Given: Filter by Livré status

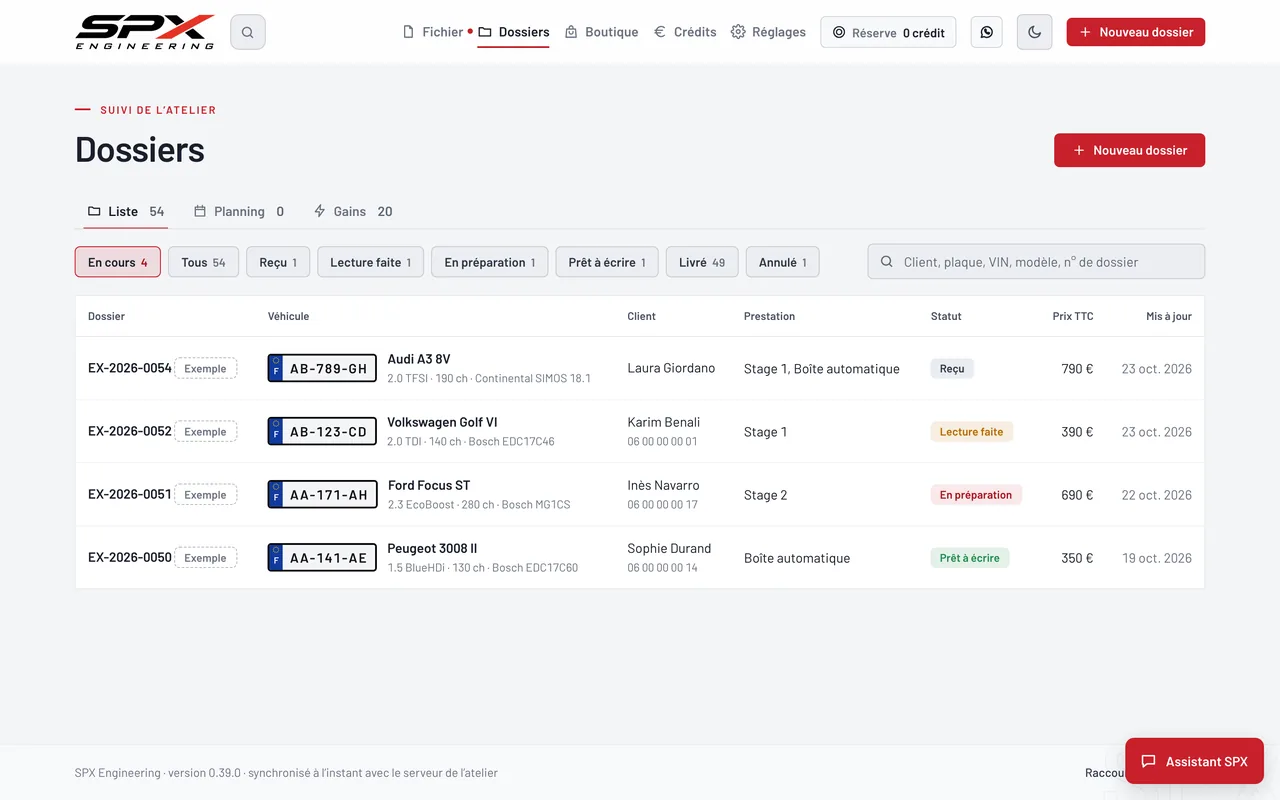Looking at the screenshot, I should pos(702,262).
